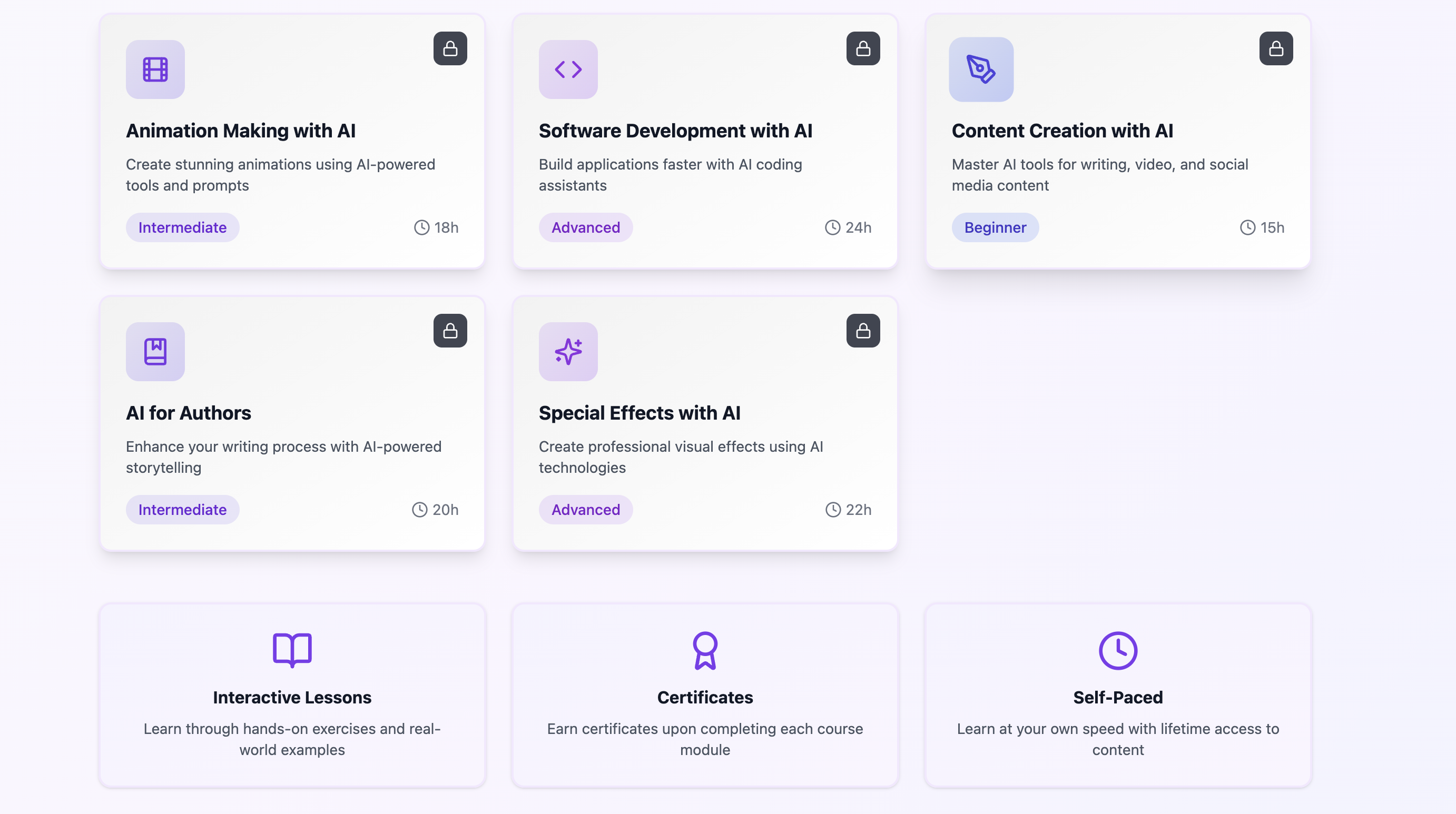Image resolution: width=1456 pixels, height=814 pixels.
Task: Click the lock icon on AI for Authors card
Action: pyautogui.click(x=450, y=331)
